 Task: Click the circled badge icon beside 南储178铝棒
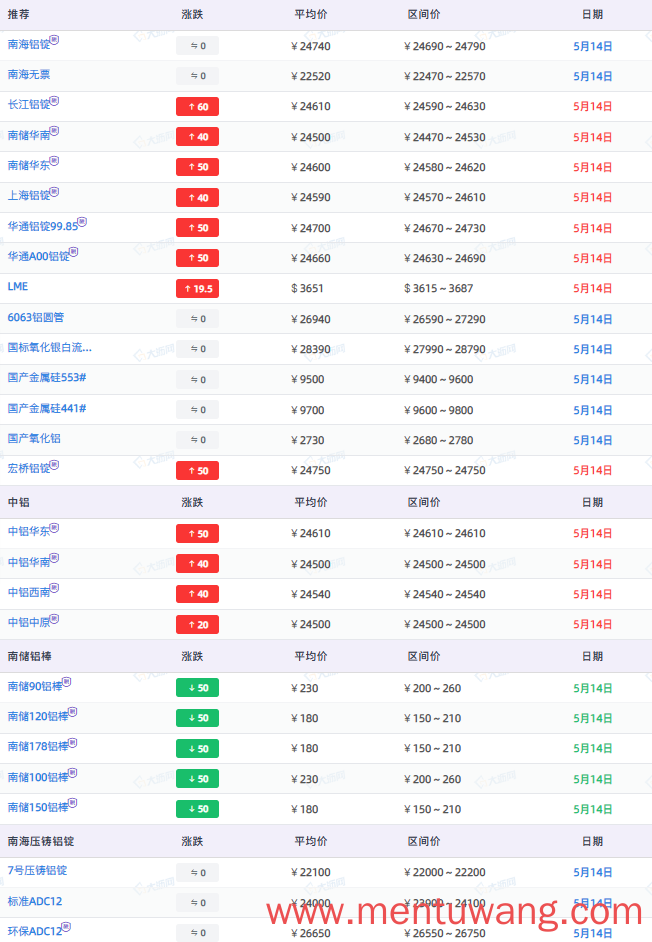[x=73, y=743]
